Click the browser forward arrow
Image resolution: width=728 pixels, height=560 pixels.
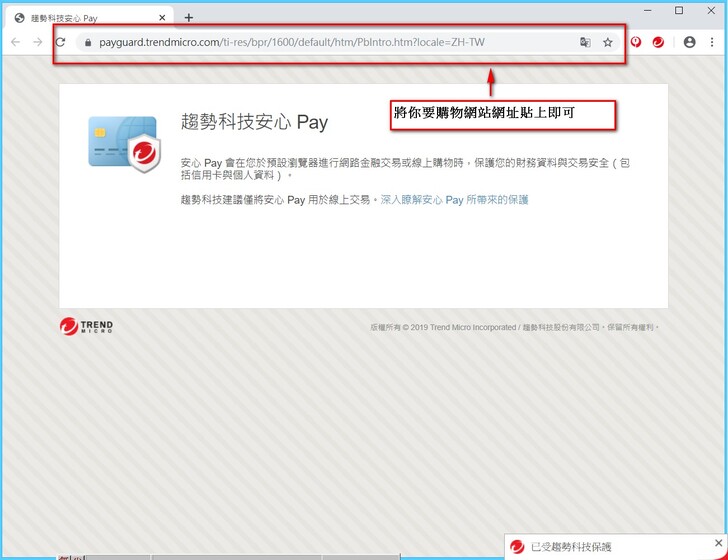(x=38, y=42)
